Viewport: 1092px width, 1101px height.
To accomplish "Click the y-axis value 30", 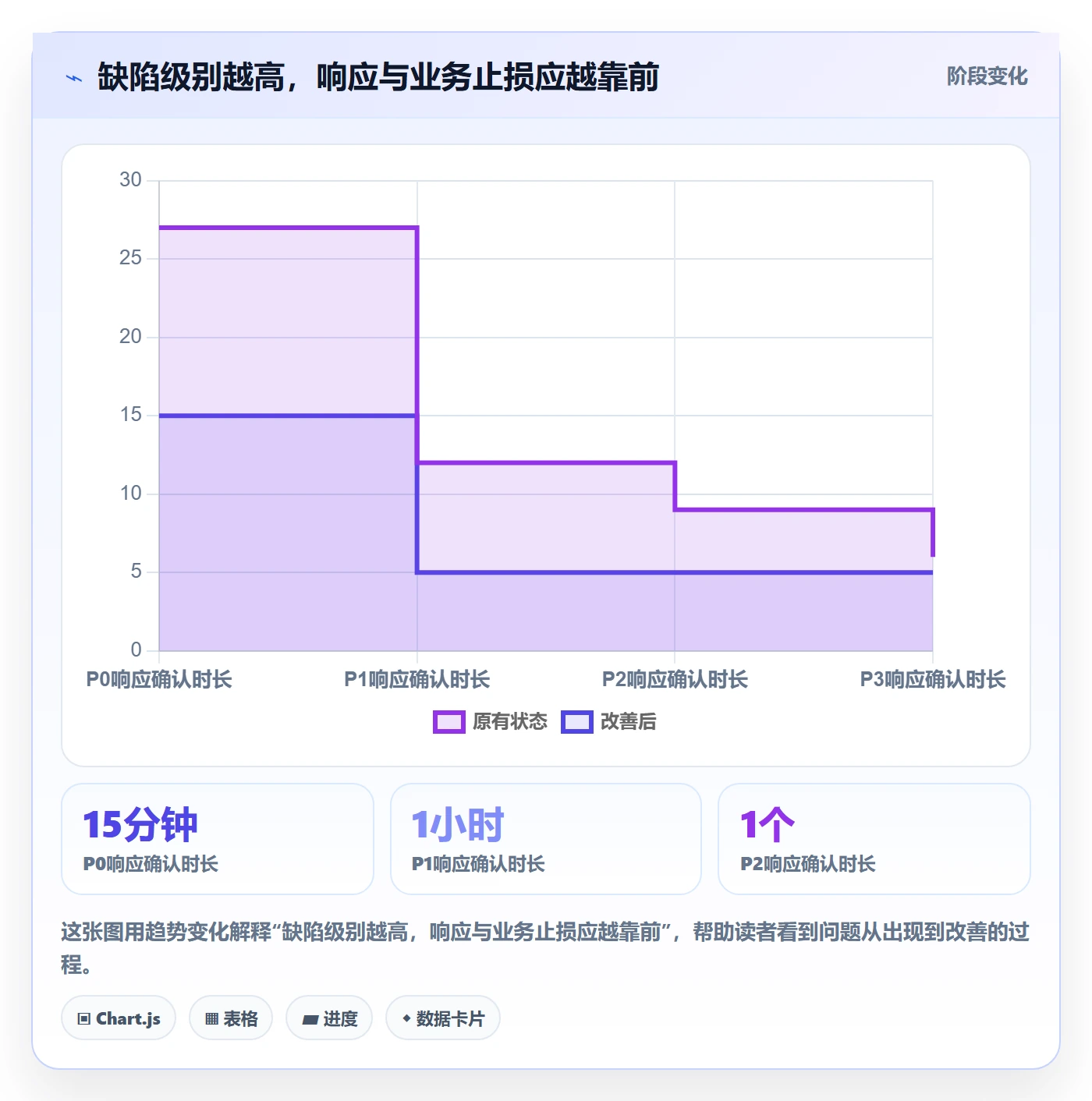I will [x=130, y=180].
